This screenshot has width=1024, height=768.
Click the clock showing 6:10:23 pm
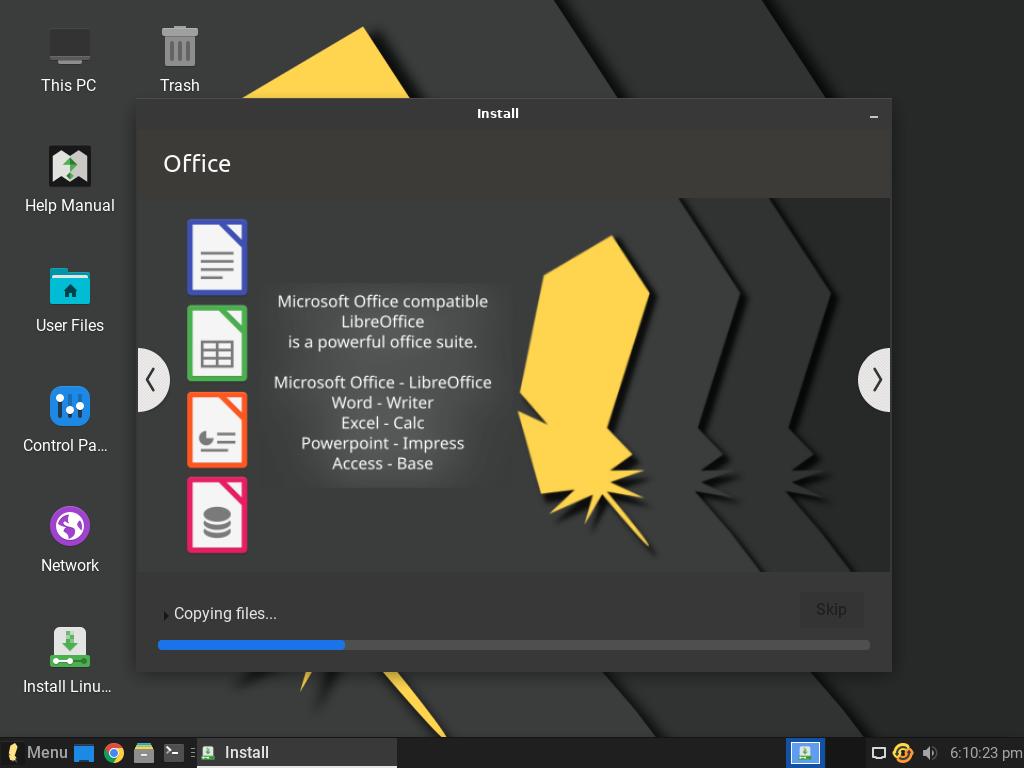pyautogui.click(x=985, y=753)
